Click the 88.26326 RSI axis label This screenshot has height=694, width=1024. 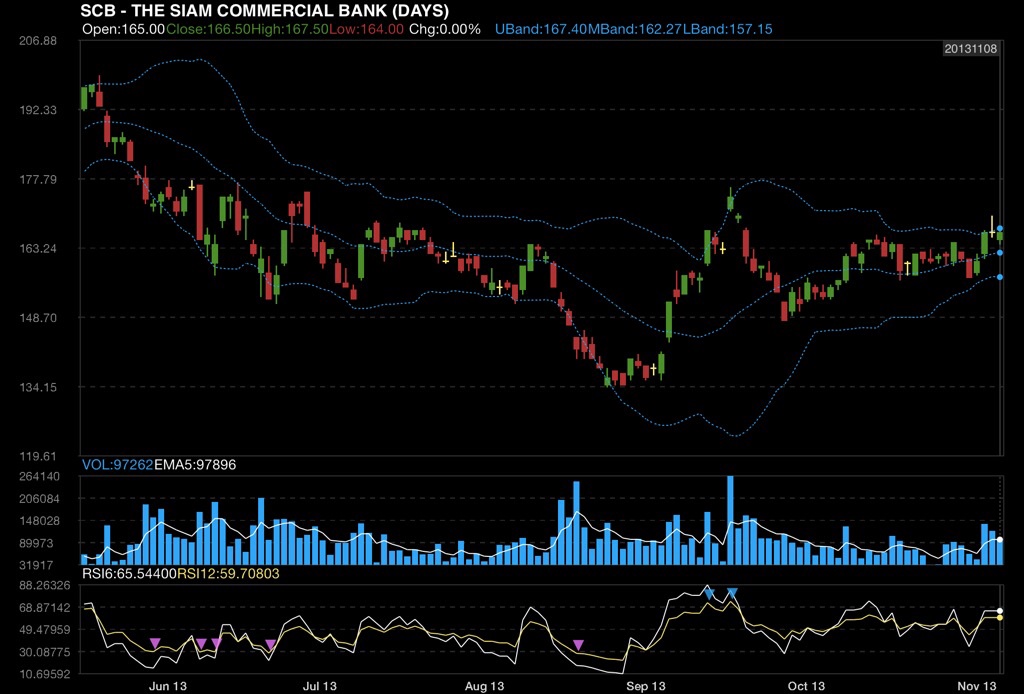click(44, 586)
